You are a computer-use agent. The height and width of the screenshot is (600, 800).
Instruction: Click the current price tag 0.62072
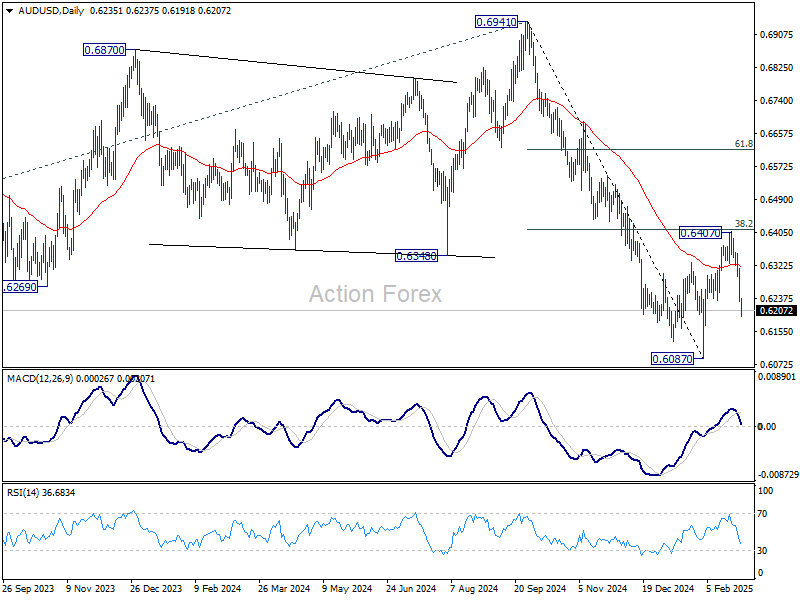click(776, 311)
